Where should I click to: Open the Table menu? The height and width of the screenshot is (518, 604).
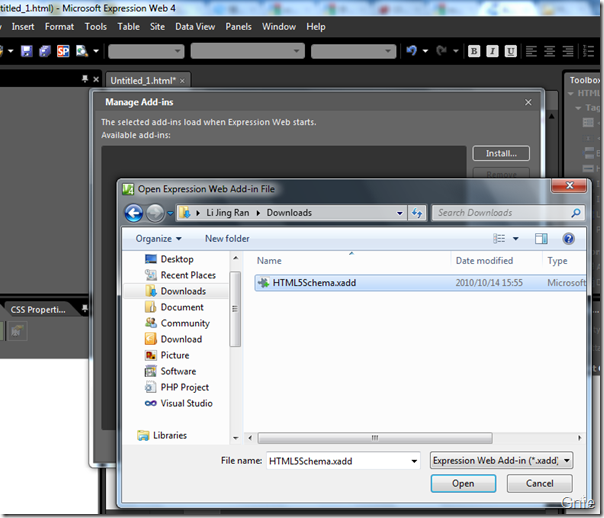pyautogui.click(x=128, y=27)
